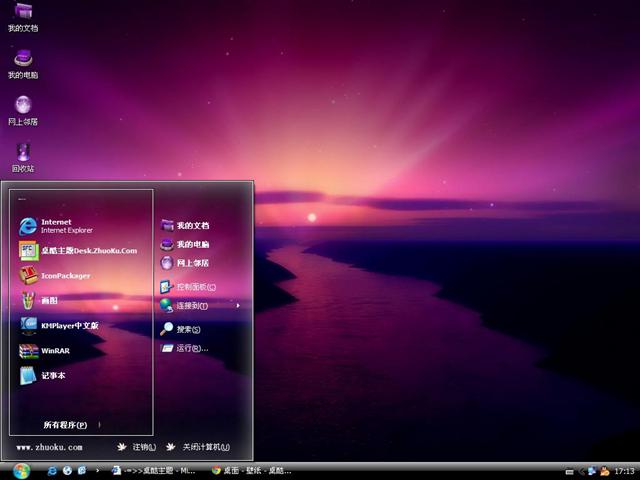Viewport: 640px width, 480px height.
Task: Click the Start orb on taskbar
Action: [22, 470]
